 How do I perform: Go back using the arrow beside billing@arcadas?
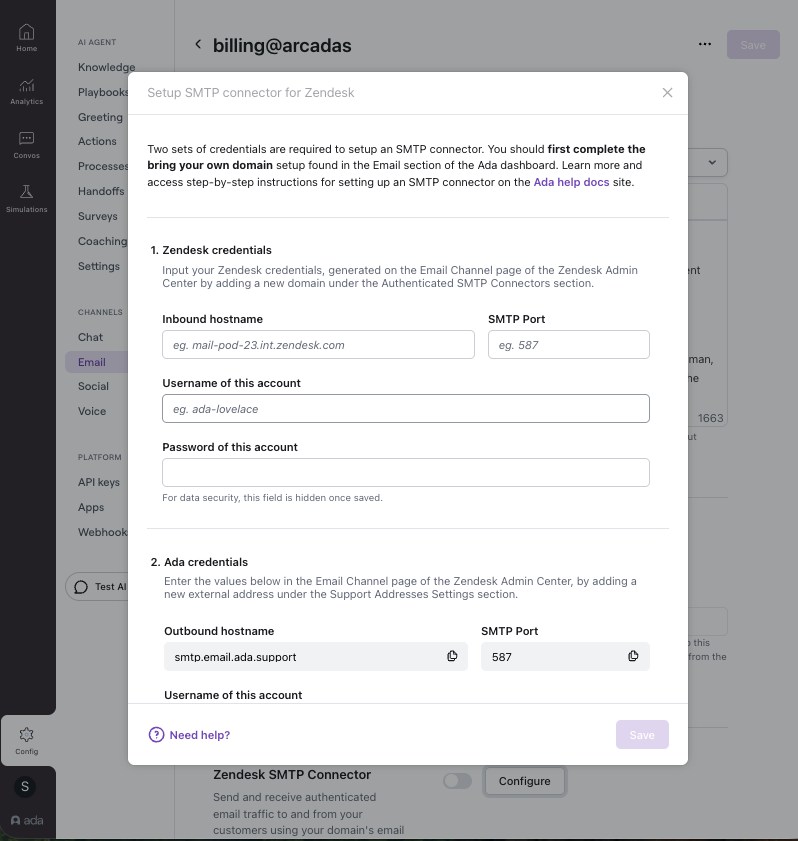198,45
